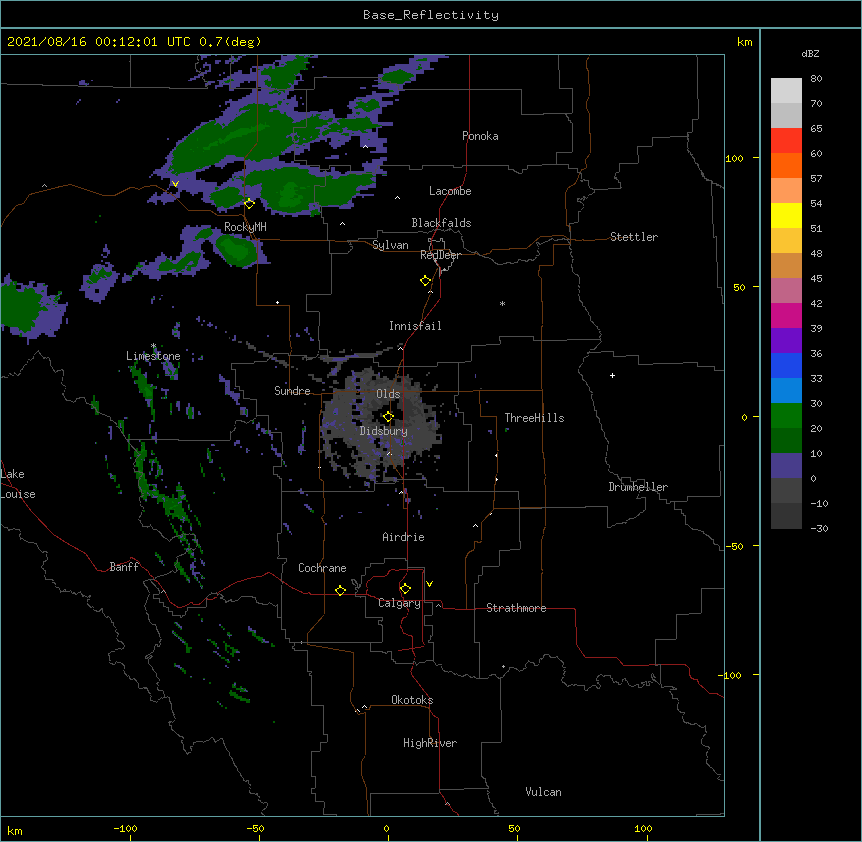Viewport: 862px width, 842px height.
Task: Click the yellow diamond marker near Cochrane
Action: pos(340,590)
